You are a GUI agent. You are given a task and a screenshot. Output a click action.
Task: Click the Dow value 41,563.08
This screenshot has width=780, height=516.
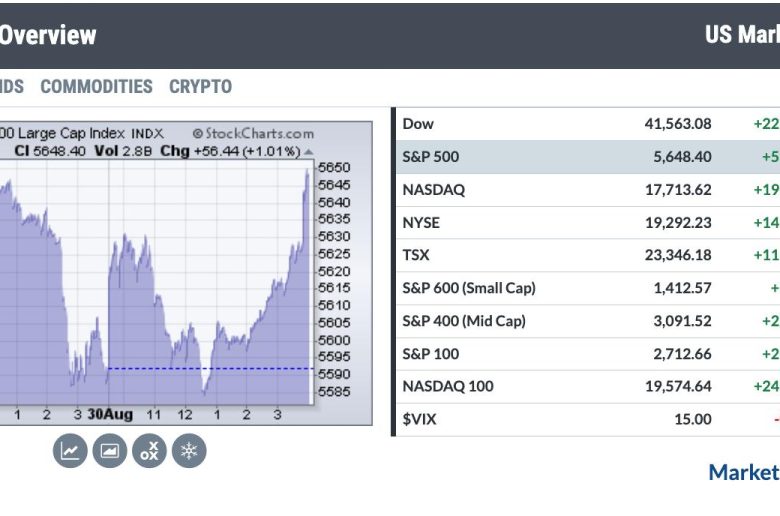coord(678,124)
